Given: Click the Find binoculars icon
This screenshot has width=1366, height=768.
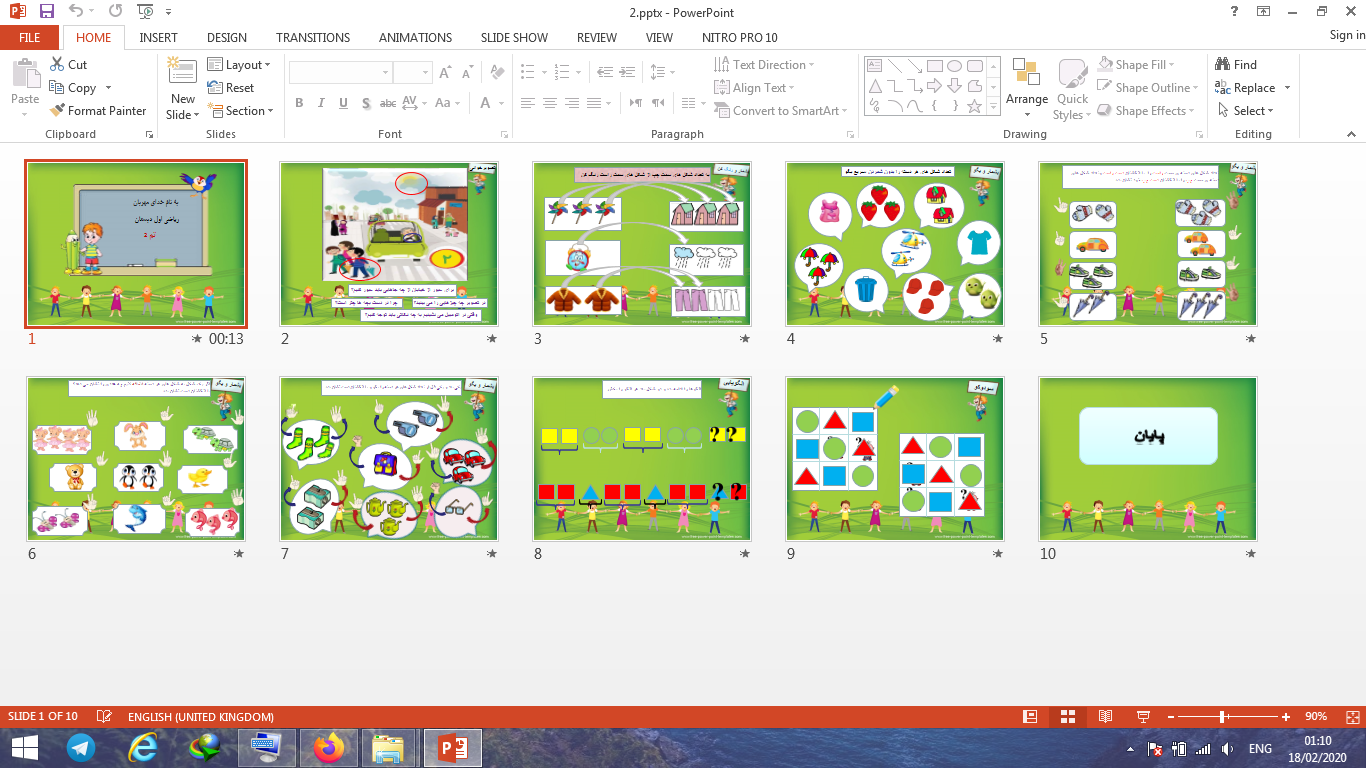Looking at the screenshot, I should click(1222, 65).
